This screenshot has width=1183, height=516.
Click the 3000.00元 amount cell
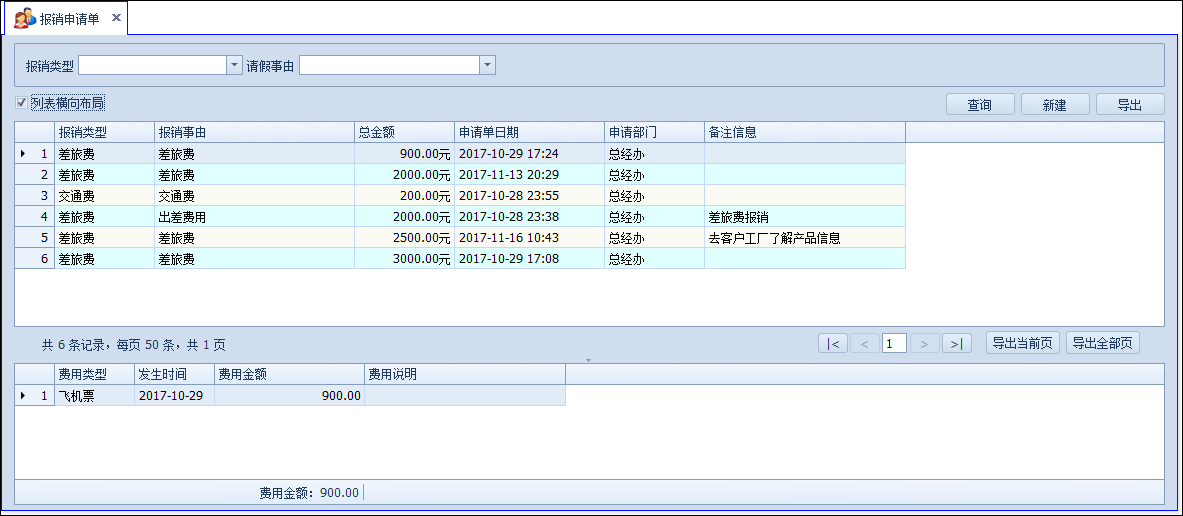click(404, 259)
